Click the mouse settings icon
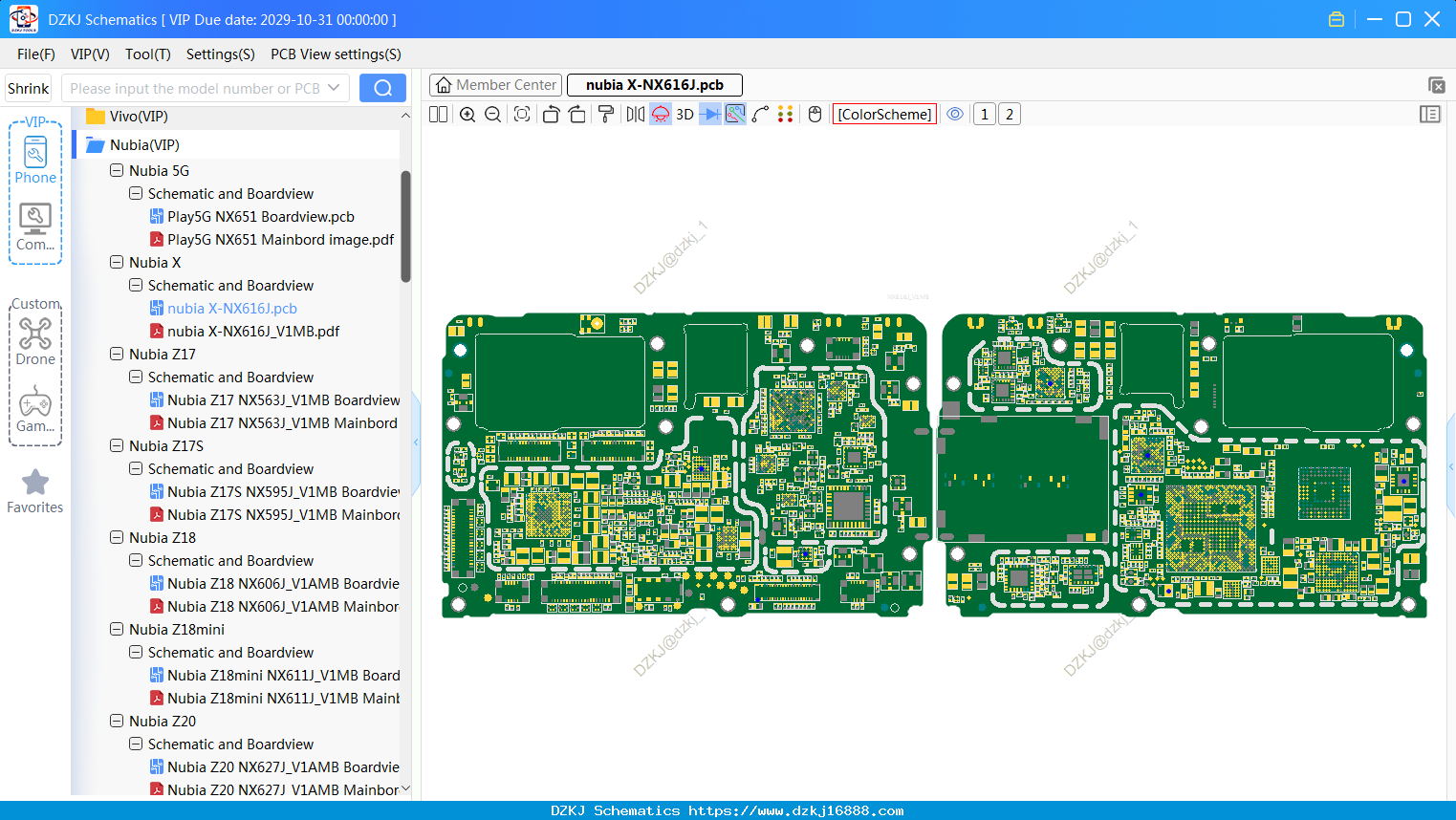 [815, 115]
